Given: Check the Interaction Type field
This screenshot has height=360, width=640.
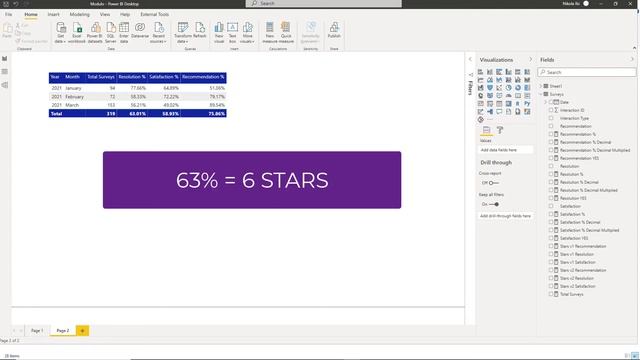Looking at the screenshot, I should pos(551,118).
